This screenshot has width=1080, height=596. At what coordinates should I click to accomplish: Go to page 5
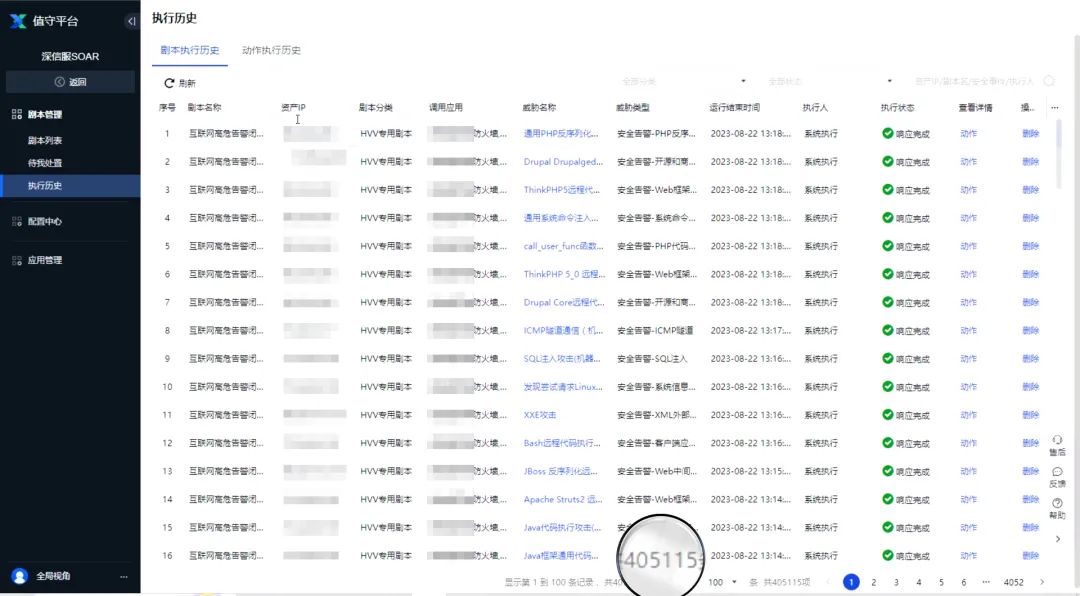click(942, 582)
